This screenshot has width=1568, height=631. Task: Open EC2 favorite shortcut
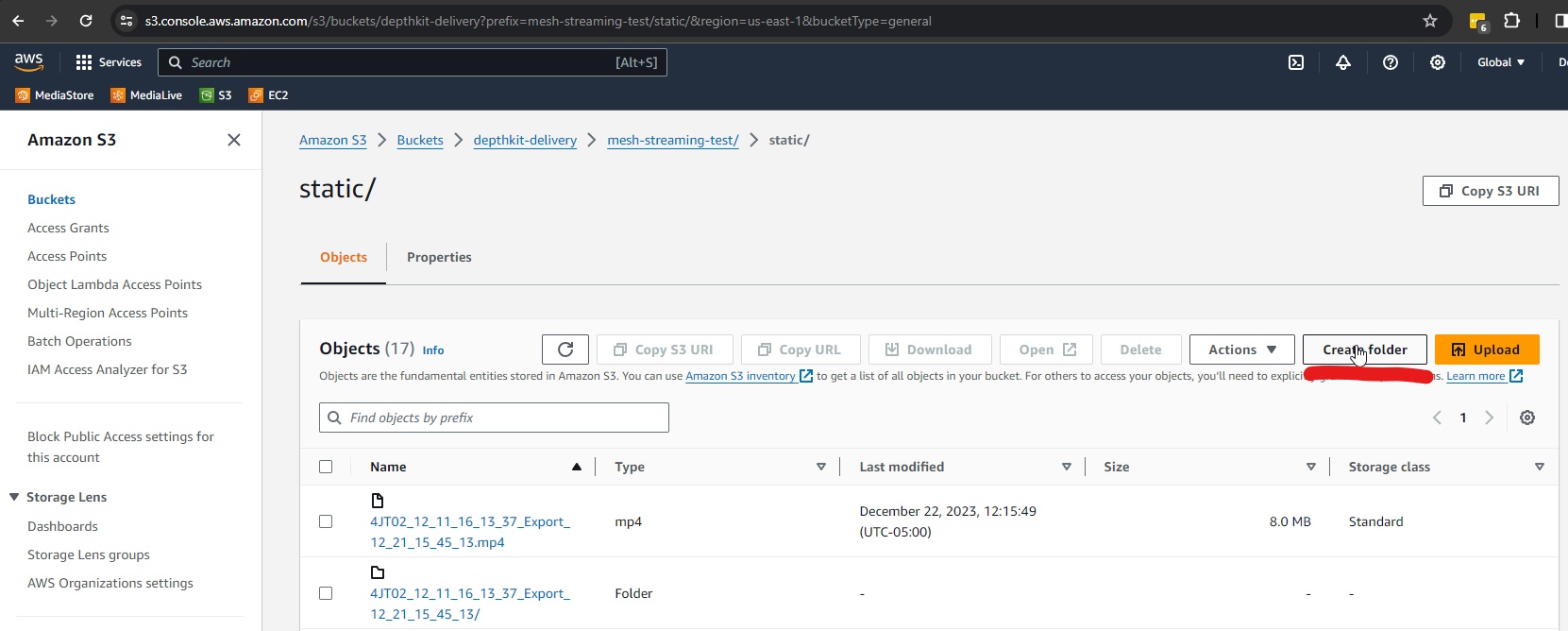coord(268,95)
